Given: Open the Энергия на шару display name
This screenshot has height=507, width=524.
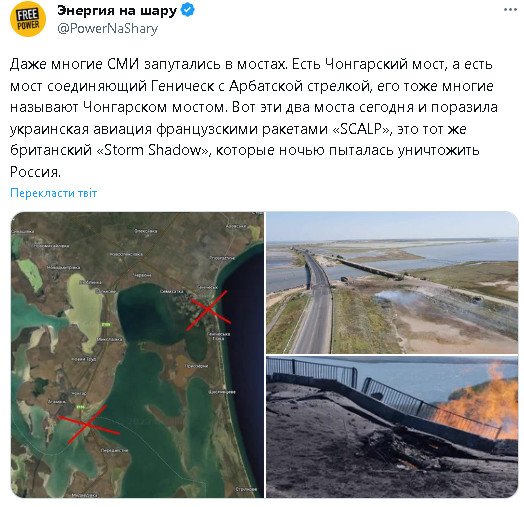Looking at the screenshot, I should 117,10.
